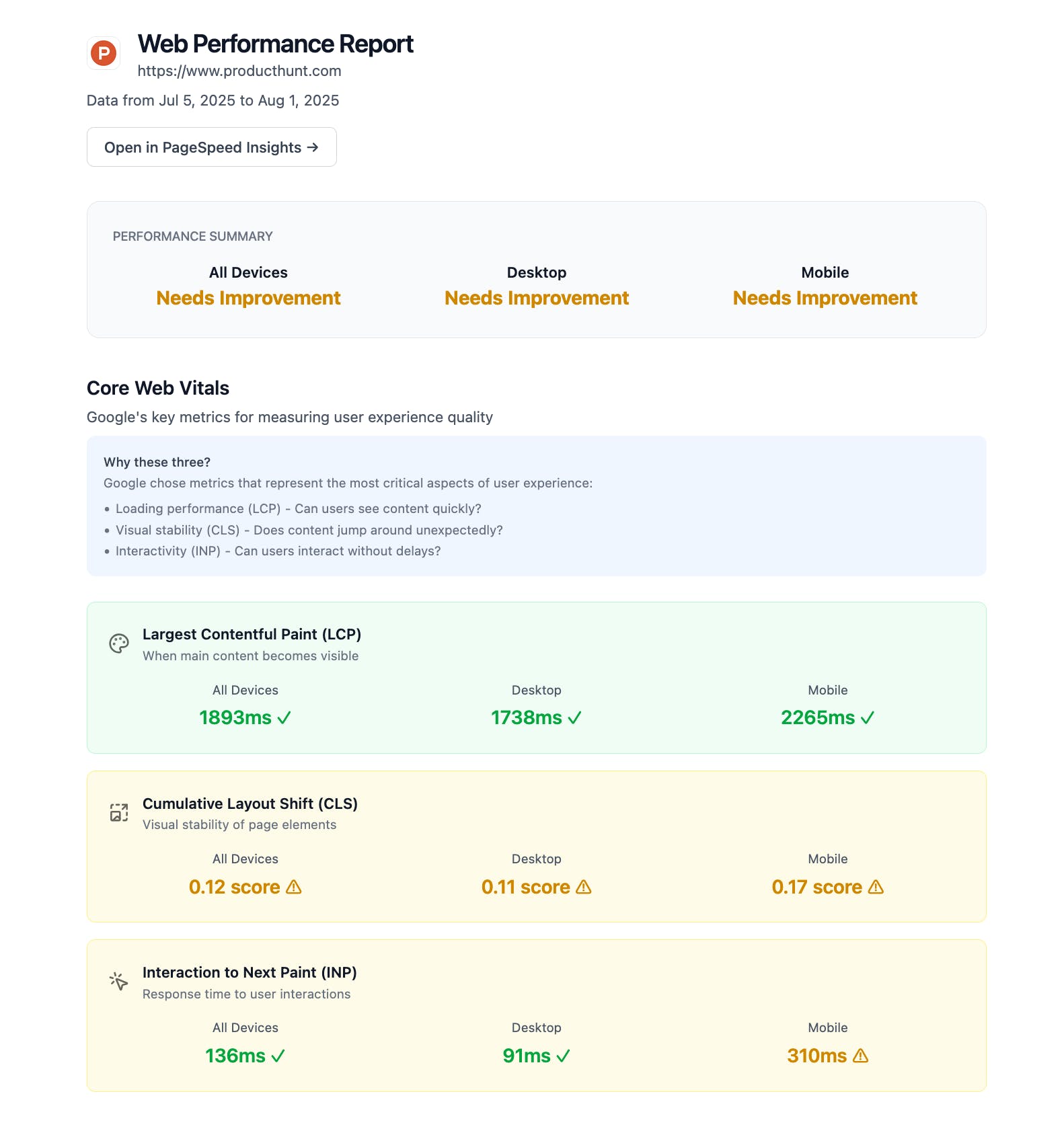
Task: Click the Web Performance Report title
Action: tap(275, 44)
